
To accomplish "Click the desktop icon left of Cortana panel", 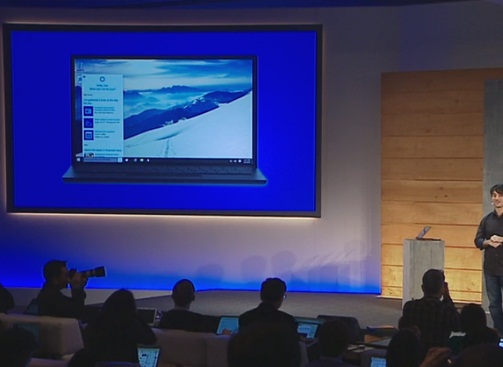I will coord(80,80).
